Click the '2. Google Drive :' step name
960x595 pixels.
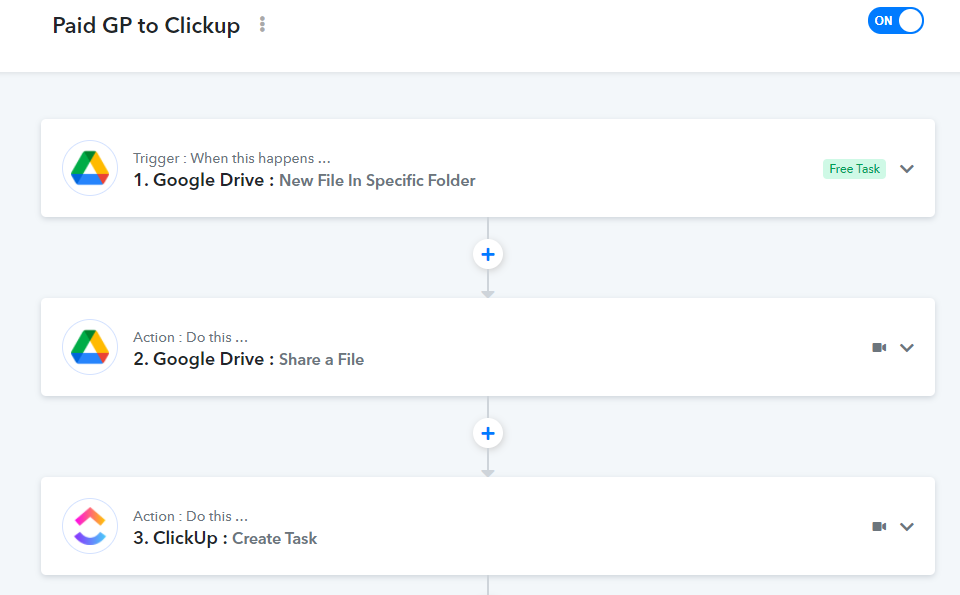[x=203, y=359]
